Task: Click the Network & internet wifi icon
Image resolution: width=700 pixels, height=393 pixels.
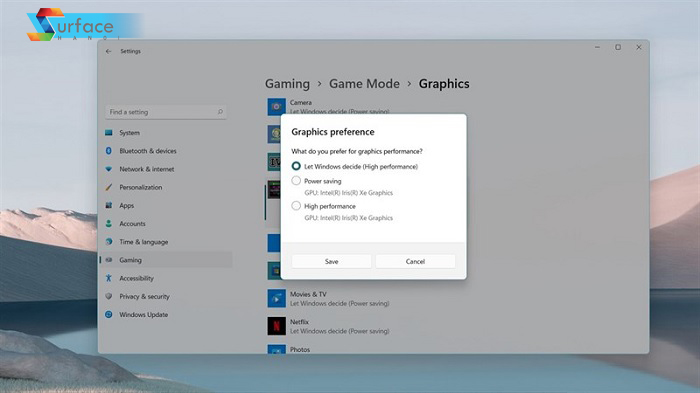Action: [x=108, y=169]
